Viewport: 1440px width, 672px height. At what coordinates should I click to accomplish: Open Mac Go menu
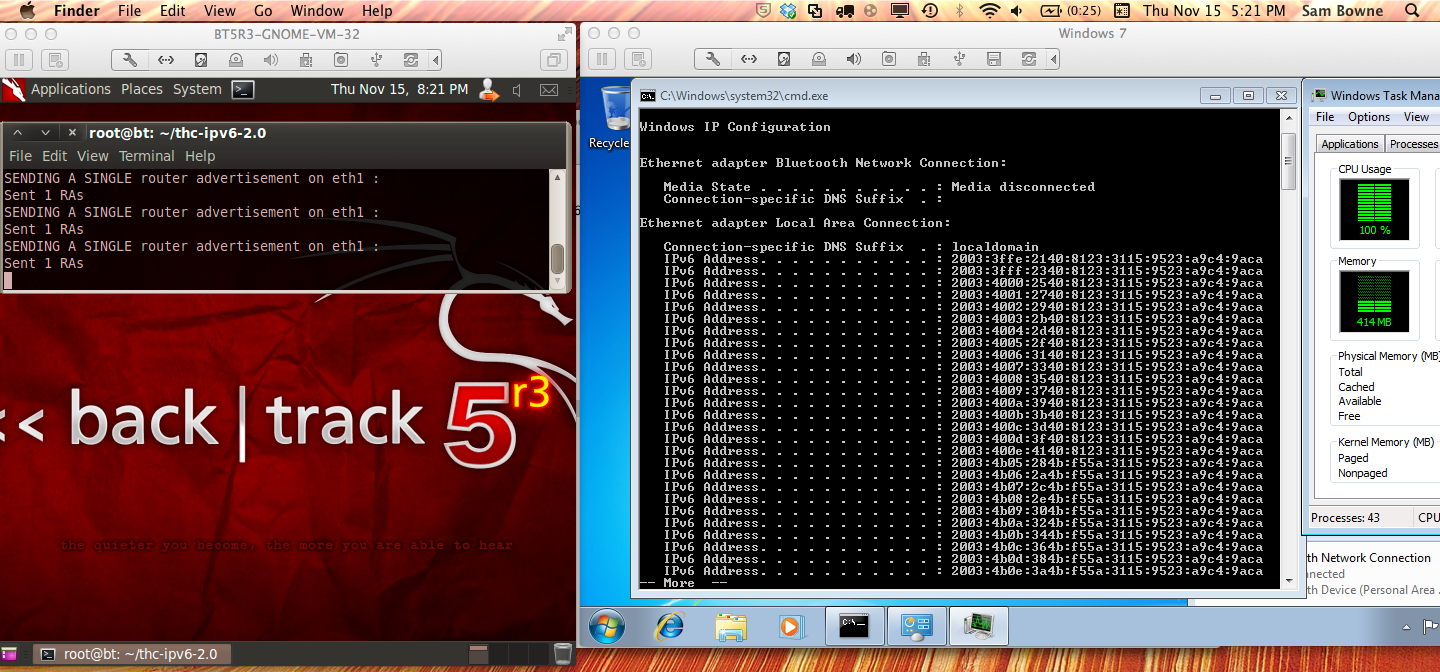pos(263,11)
